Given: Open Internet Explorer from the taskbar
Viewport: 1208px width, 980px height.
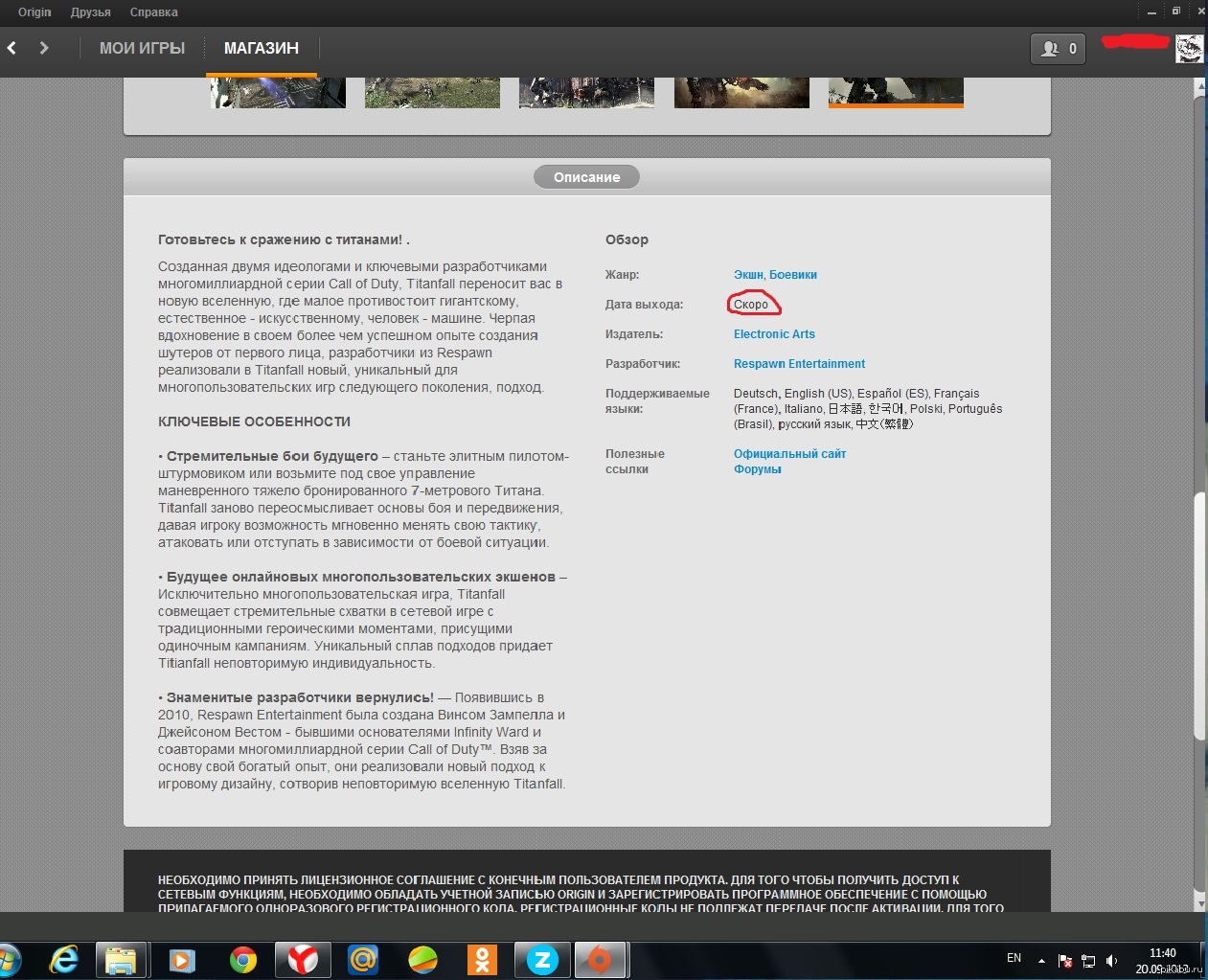Looking at the screenshot, I should pos(64,959).
